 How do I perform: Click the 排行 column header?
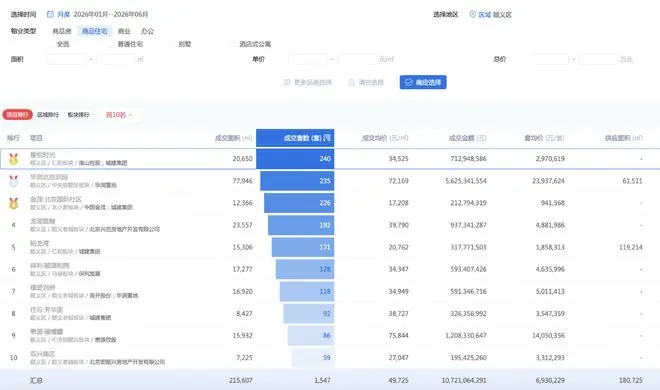pyautogui.click(x=13, y=138)
